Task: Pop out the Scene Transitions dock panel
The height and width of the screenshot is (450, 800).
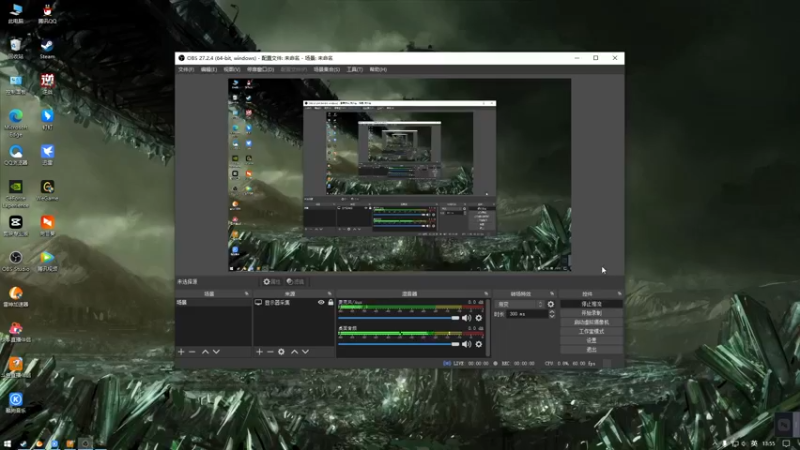Action: [x=552, y=294]
